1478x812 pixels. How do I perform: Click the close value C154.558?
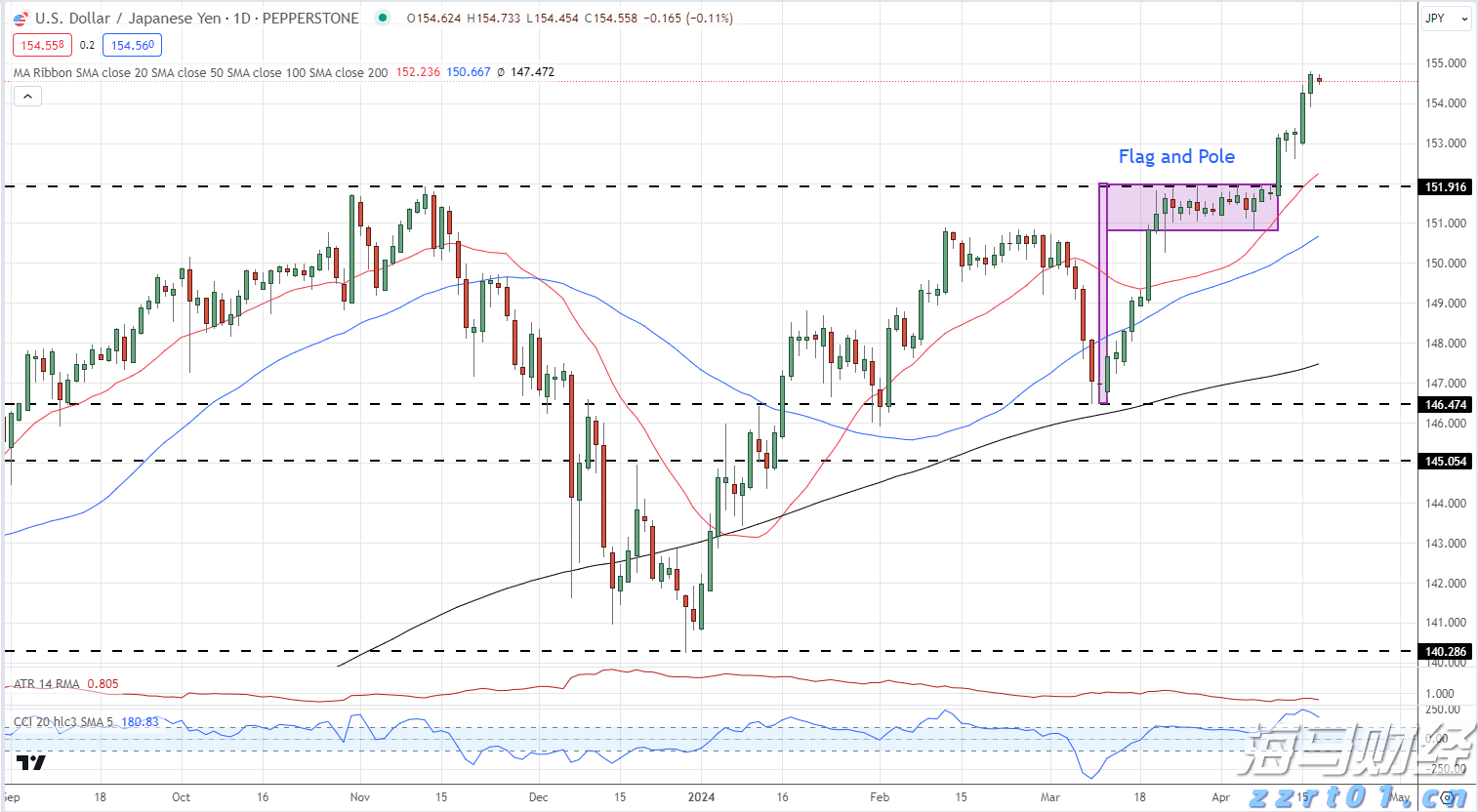(x=611, y=18)
